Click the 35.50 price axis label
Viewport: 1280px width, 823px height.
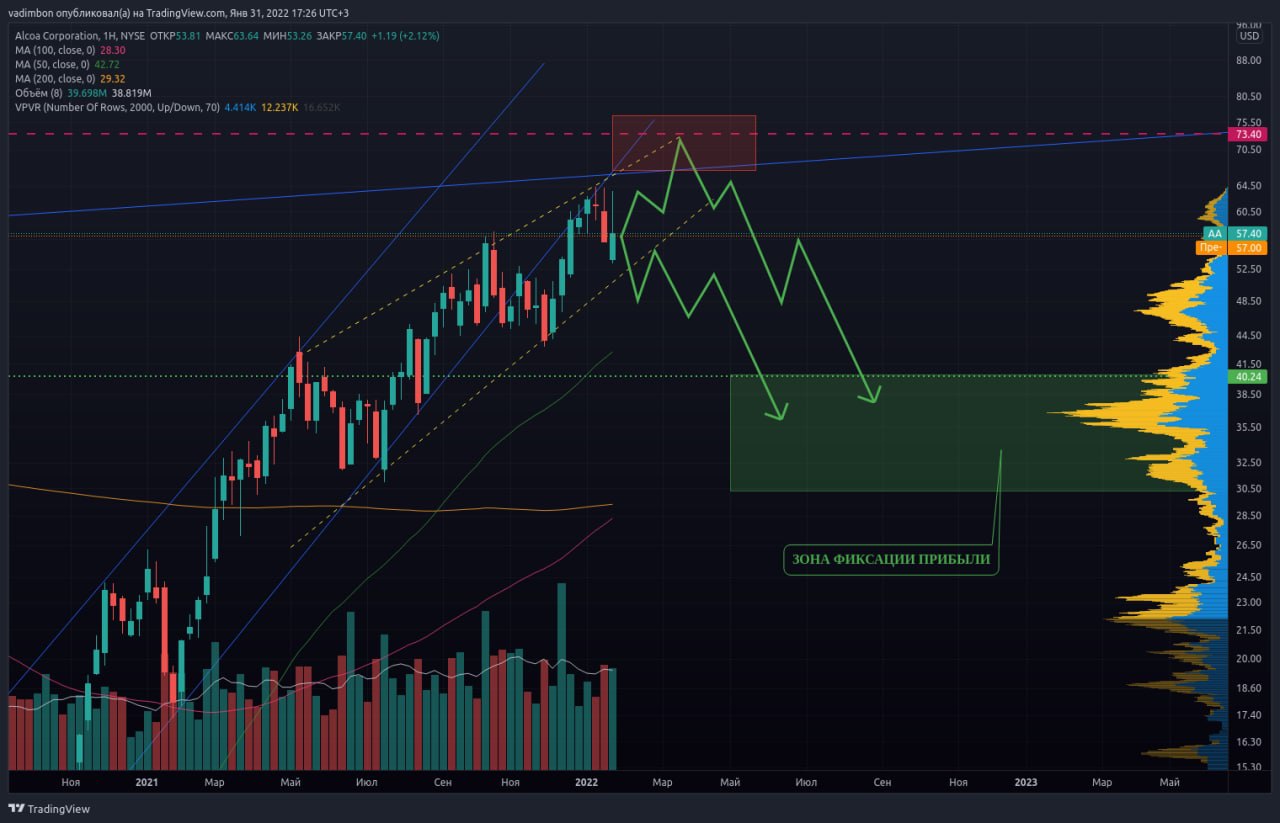(x=1249, y=428)
